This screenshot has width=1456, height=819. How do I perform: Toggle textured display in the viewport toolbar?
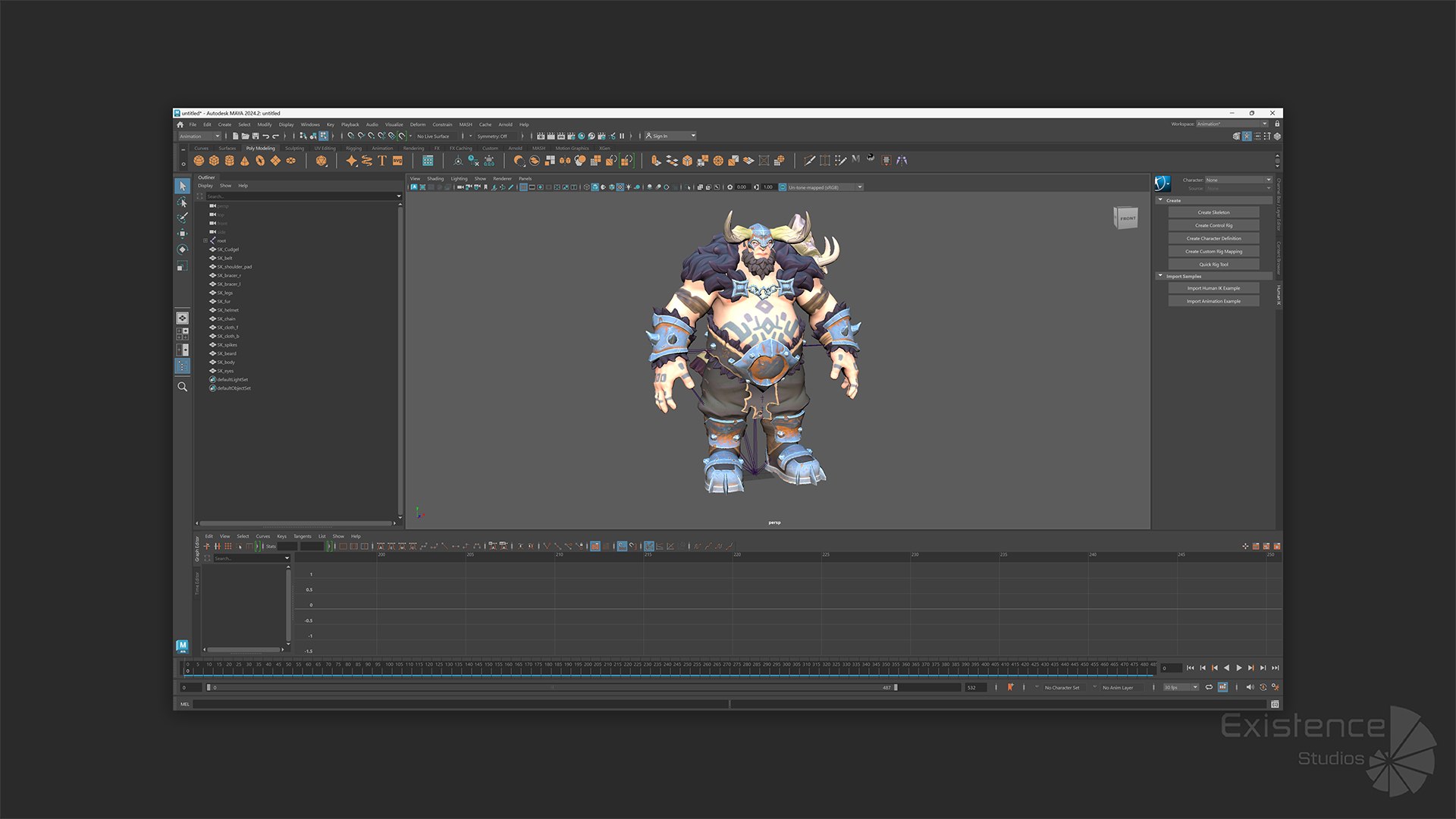(620, 187)
